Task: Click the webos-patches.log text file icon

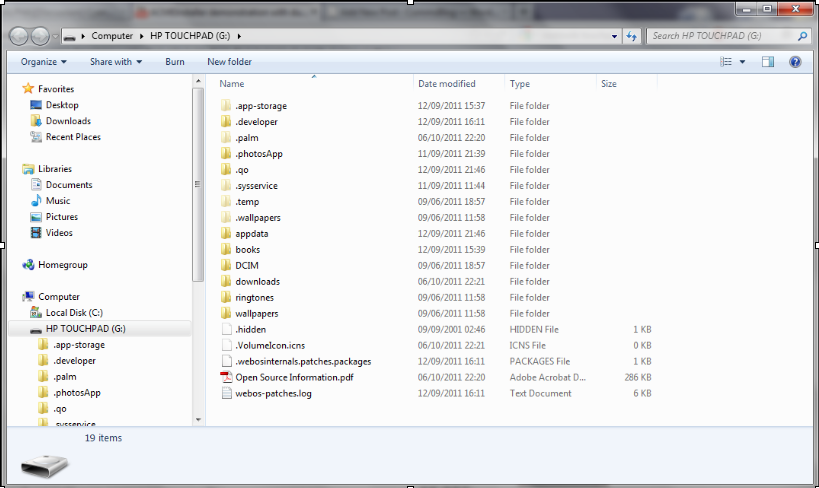Action: [x=226, y=393]
